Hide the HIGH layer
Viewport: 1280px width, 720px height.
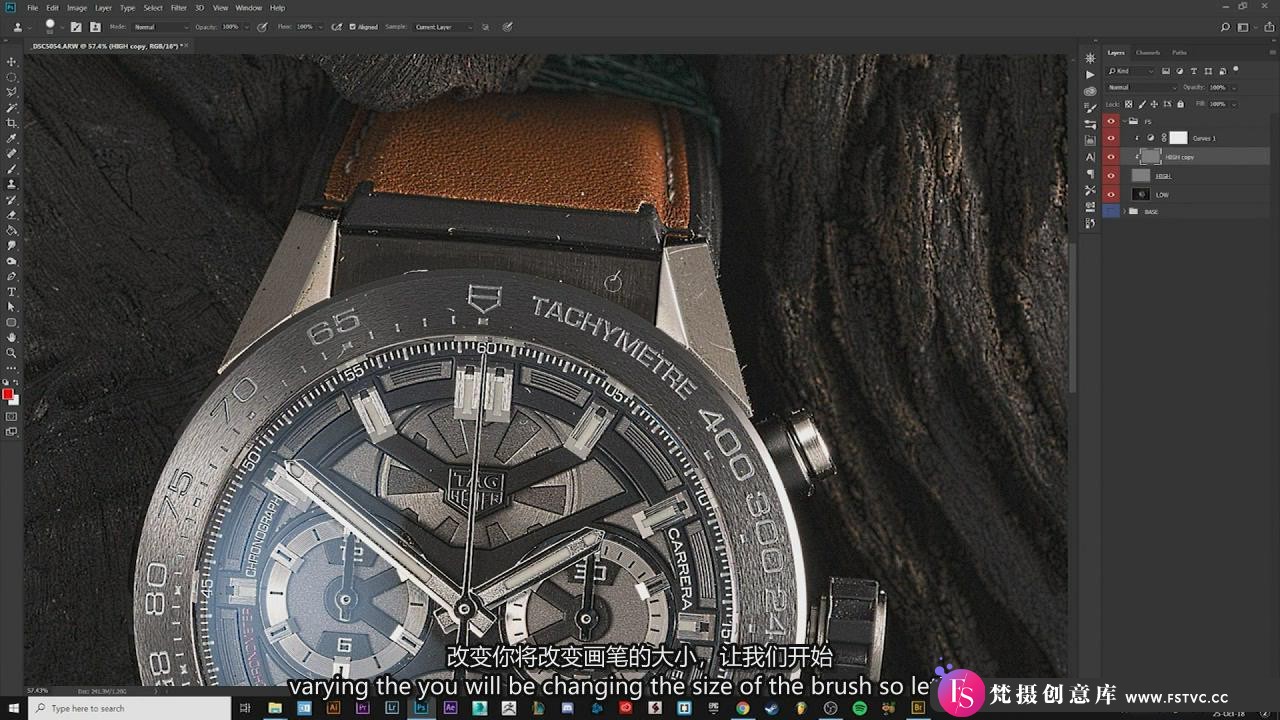1111,176
